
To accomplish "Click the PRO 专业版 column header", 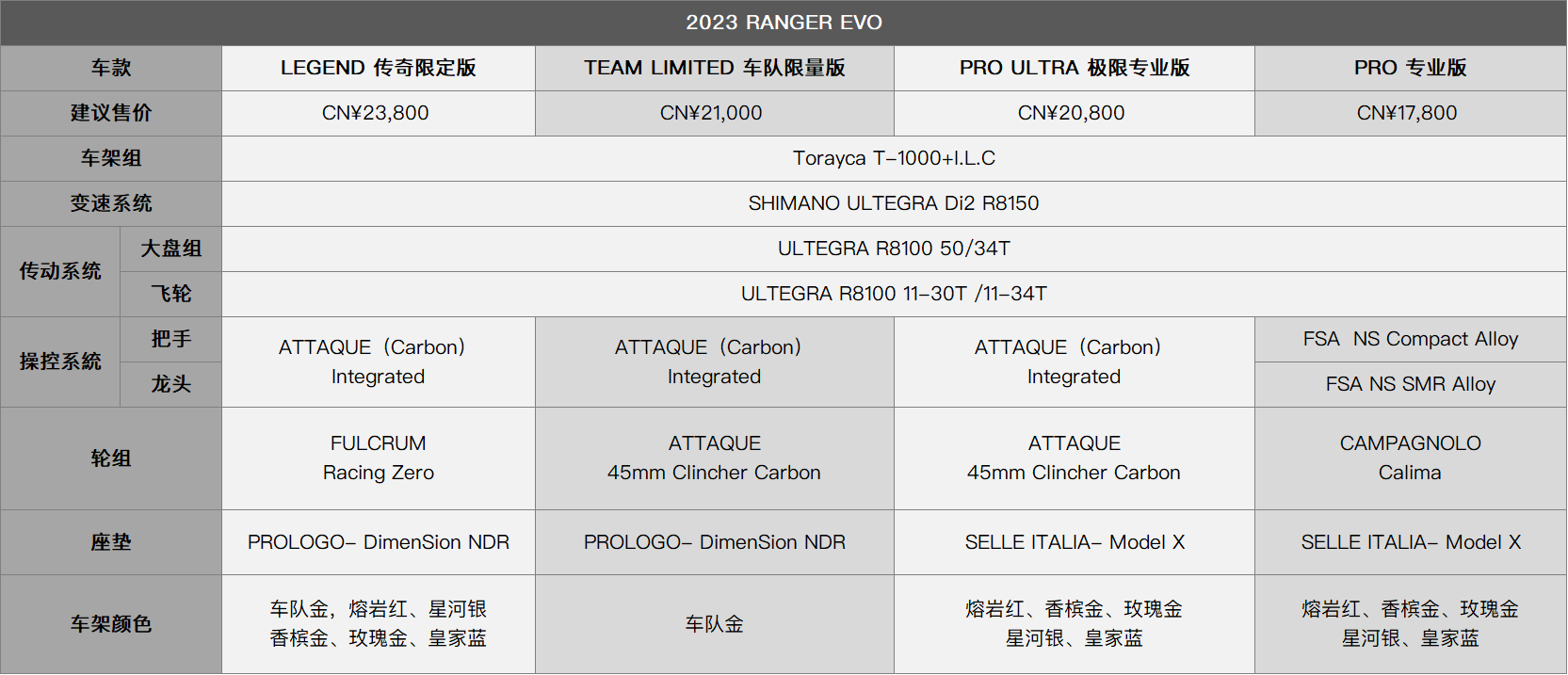I will coord(1411,68).
